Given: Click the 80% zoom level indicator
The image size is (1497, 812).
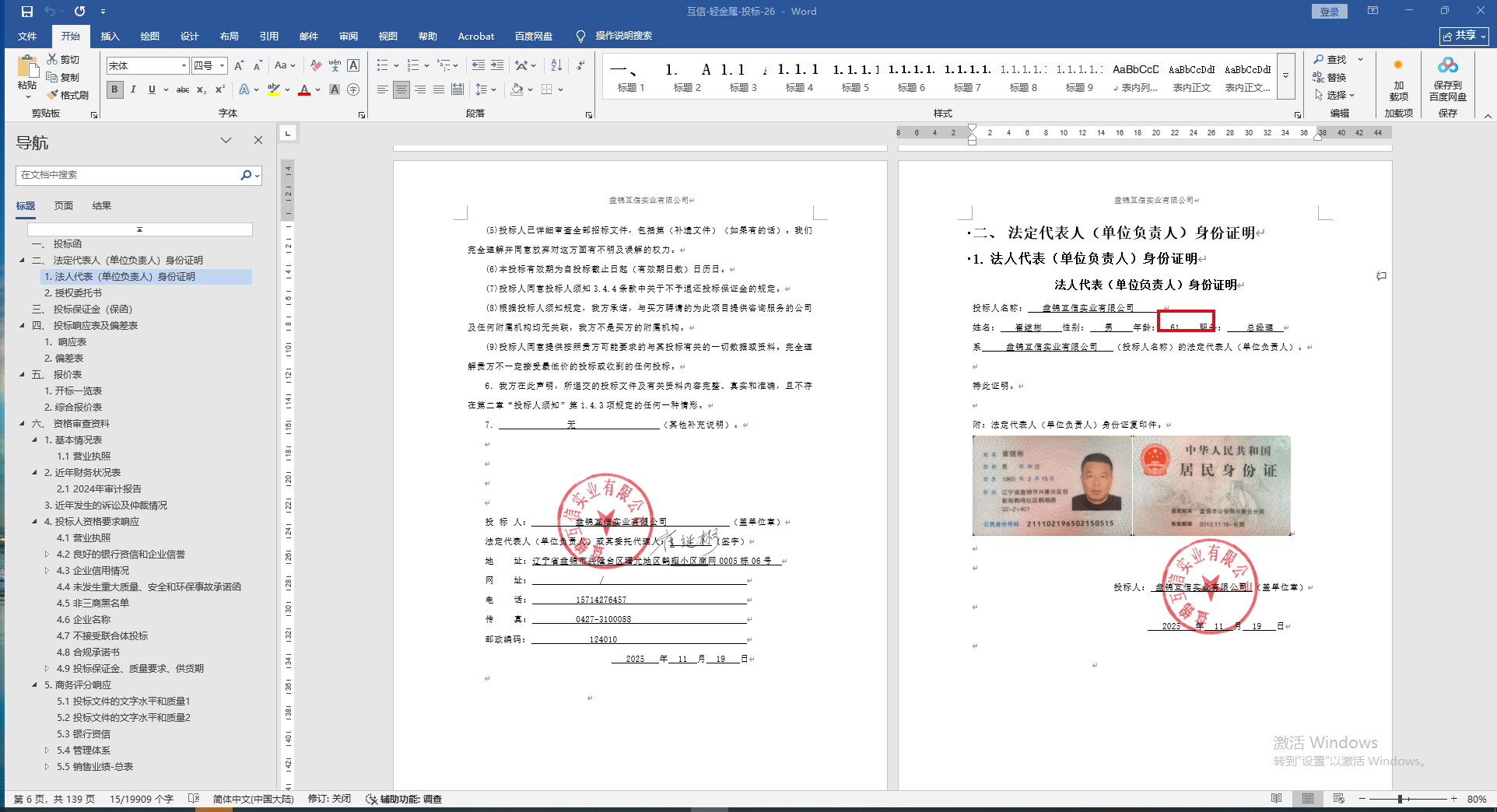Looking at the screenshot, I should 1477,800.
